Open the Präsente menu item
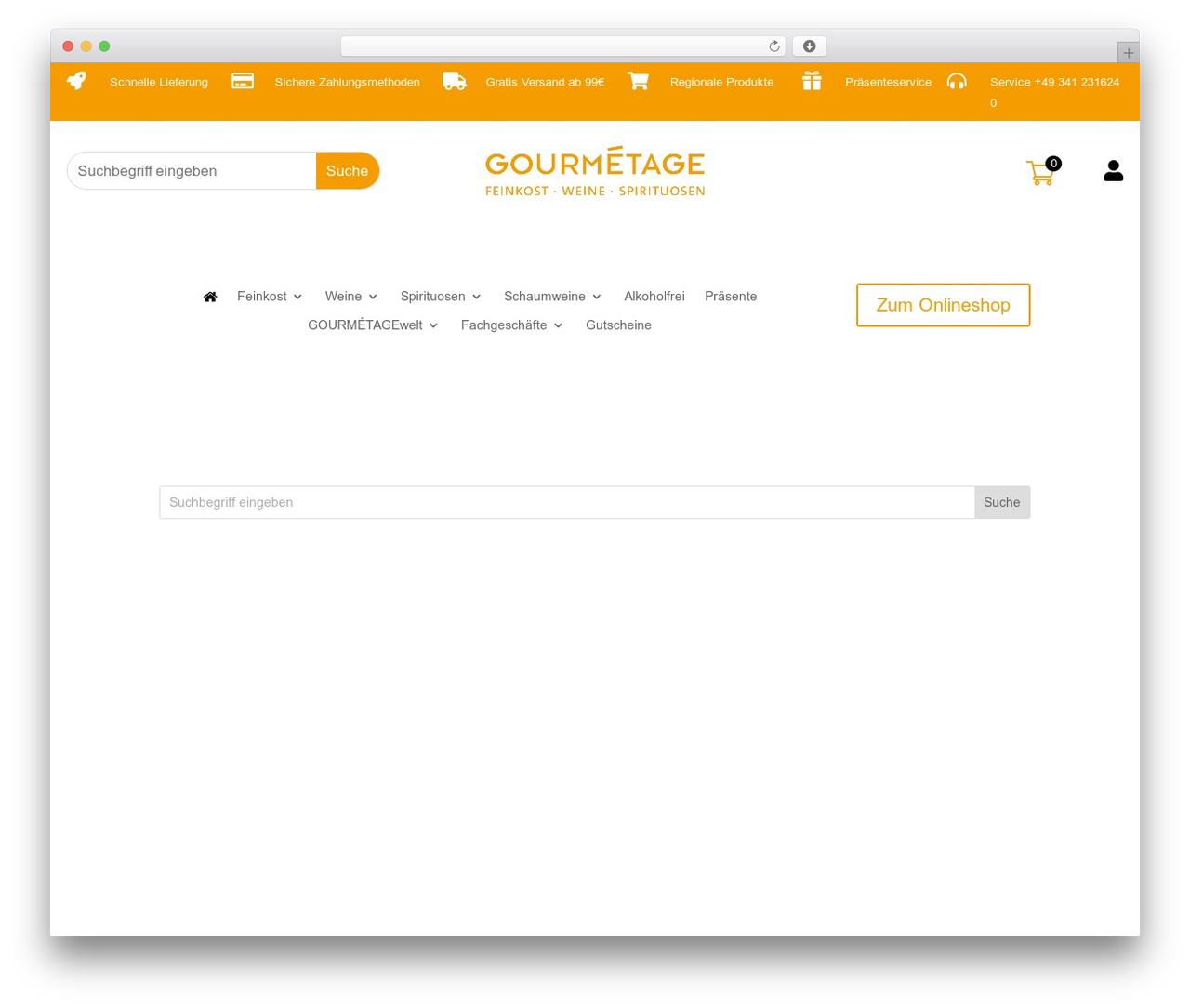Viewport: 1190px width, 1008px height. pos(731,297)
